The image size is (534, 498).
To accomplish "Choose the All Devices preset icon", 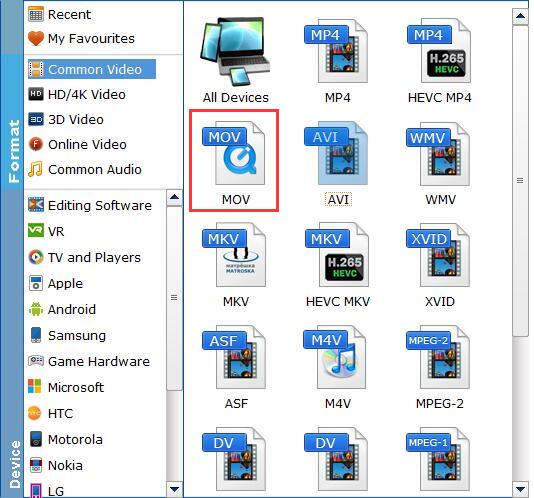I will (x=235, y=51).
